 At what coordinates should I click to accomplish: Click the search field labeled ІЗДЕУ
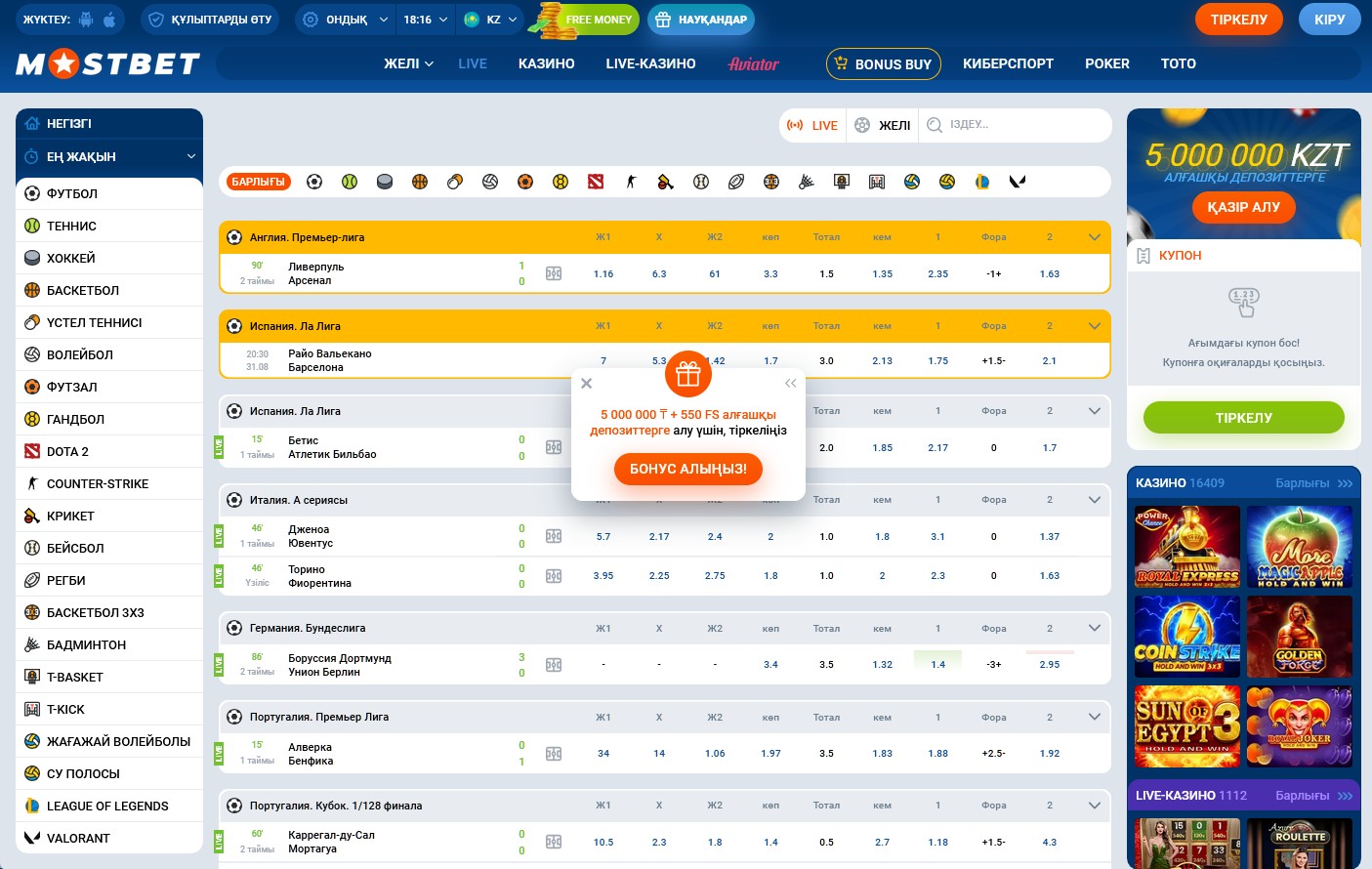point(1016,125)
